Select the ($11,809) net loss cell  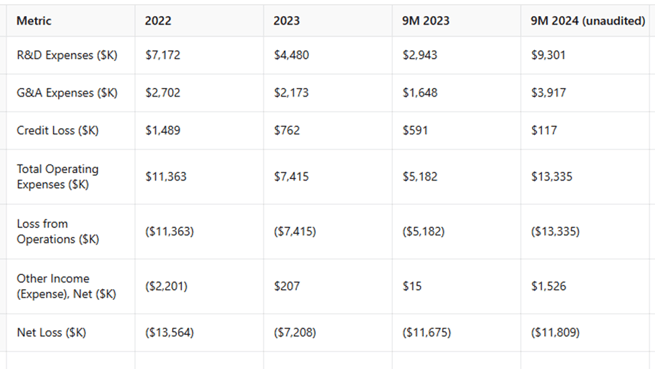pyautogui.click(x=555, y=332)
